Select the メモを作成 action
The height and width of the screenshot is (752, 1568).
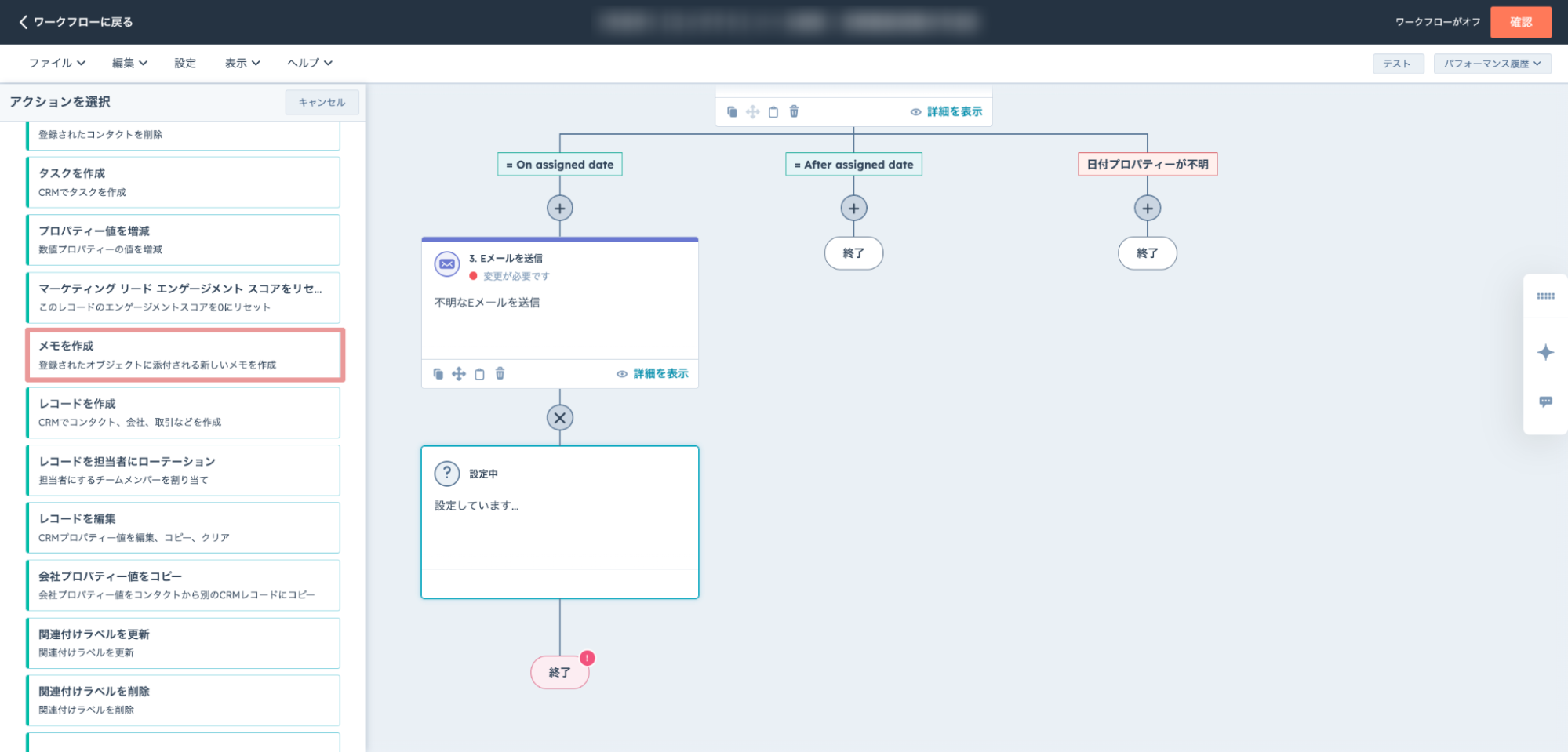point(184,354)
